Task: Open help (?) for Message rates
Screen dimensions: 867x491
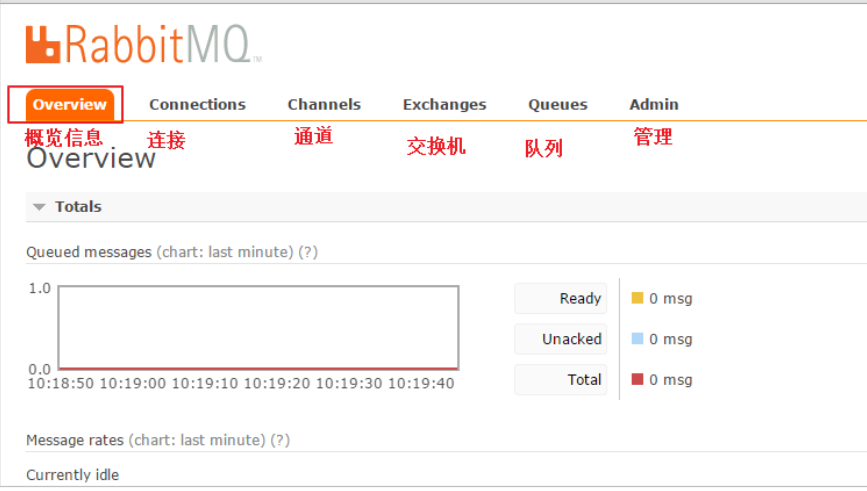Action: tap(280, 440)
